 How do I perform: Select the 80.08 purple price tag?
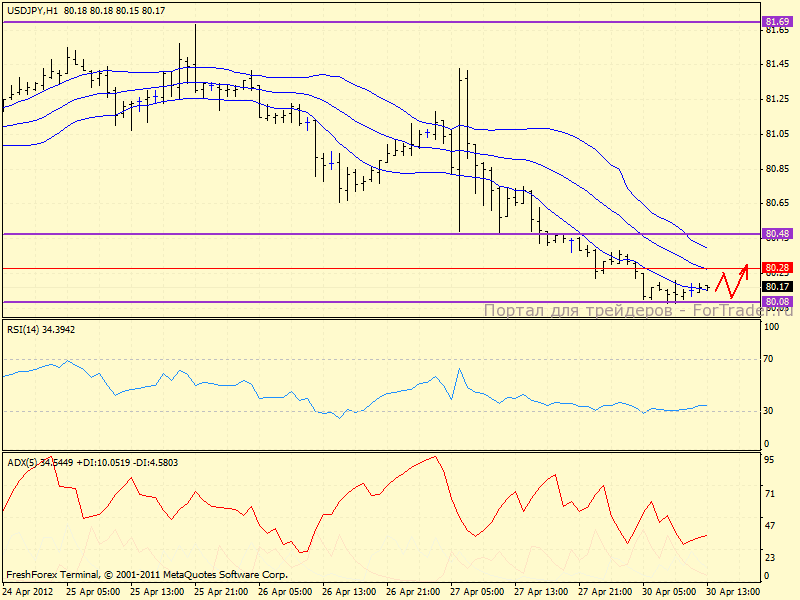click(x=777, y=301)
